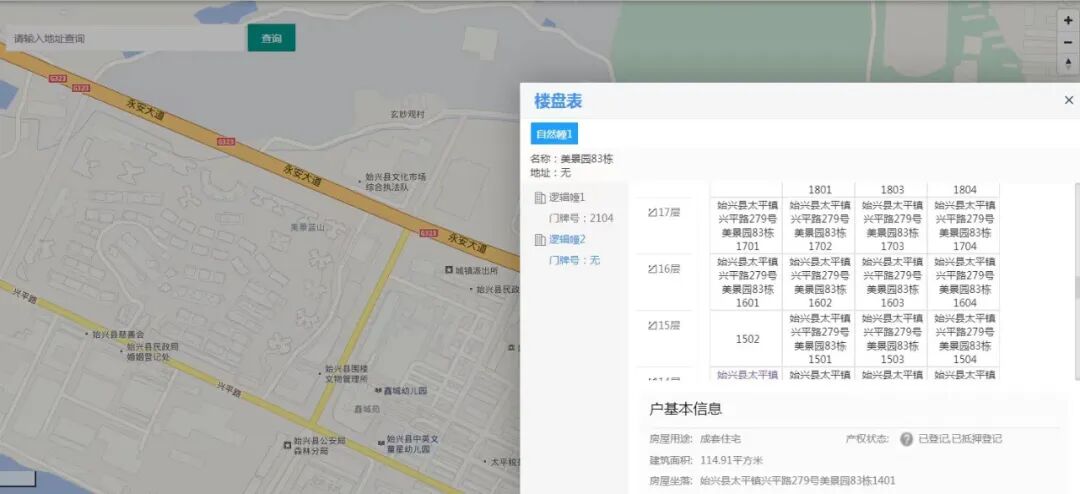The image size is (1080, 494).
Task: Tick the 17层 floor checkbox
Action: click(x=652, y=212)
